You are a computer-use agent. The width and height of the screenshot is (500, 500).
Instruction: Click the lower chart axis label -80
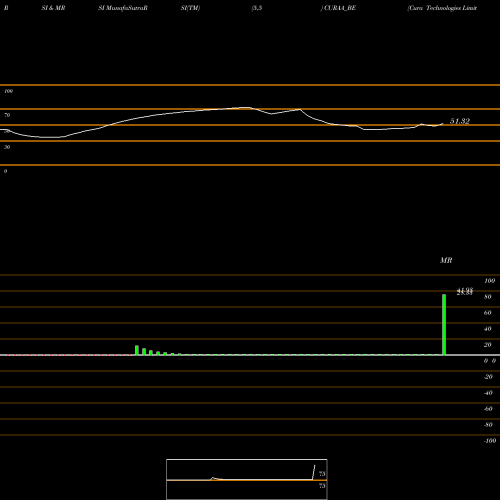pos(488,425)
